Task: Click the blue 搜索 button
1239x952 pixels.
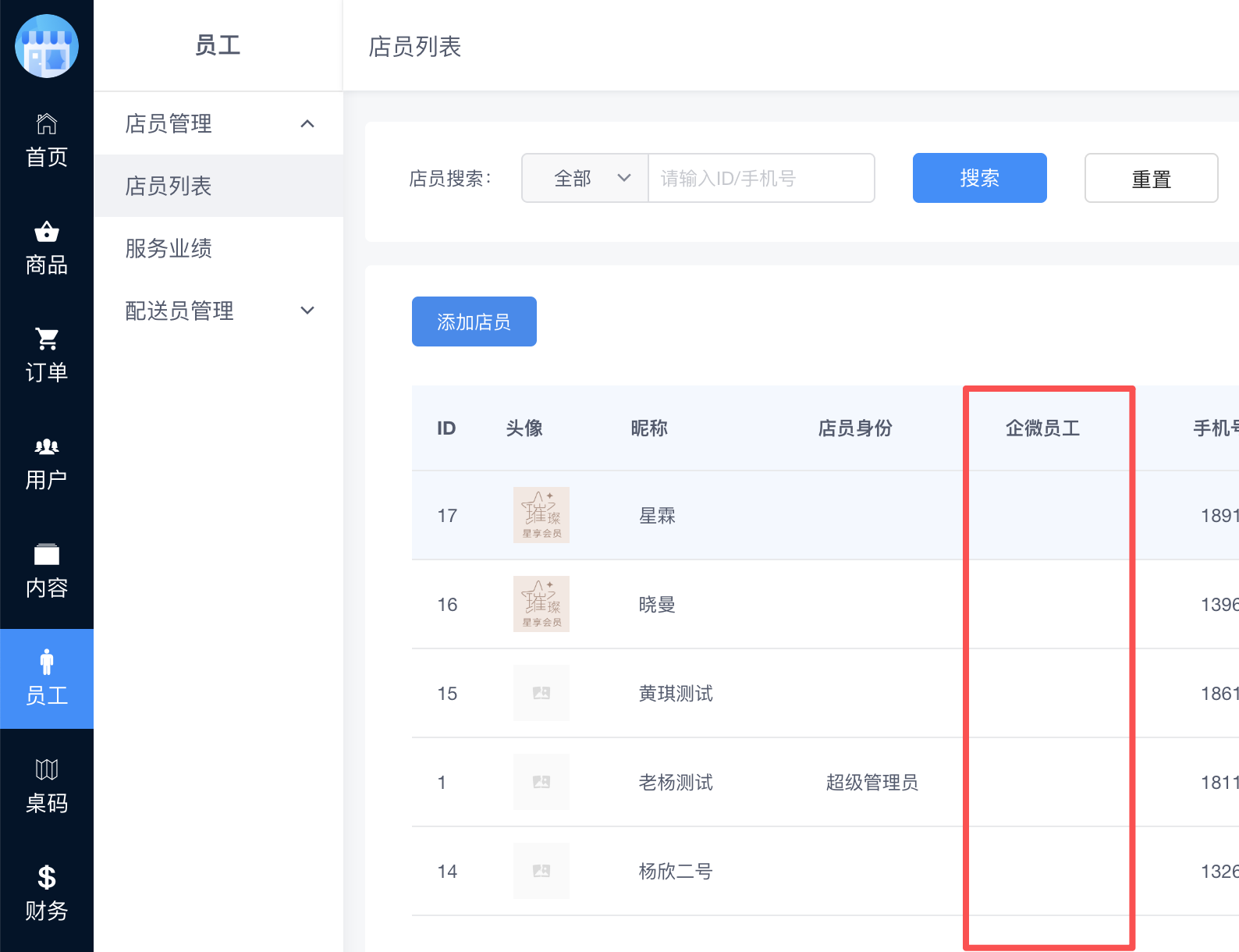Action: pos(979,178)
